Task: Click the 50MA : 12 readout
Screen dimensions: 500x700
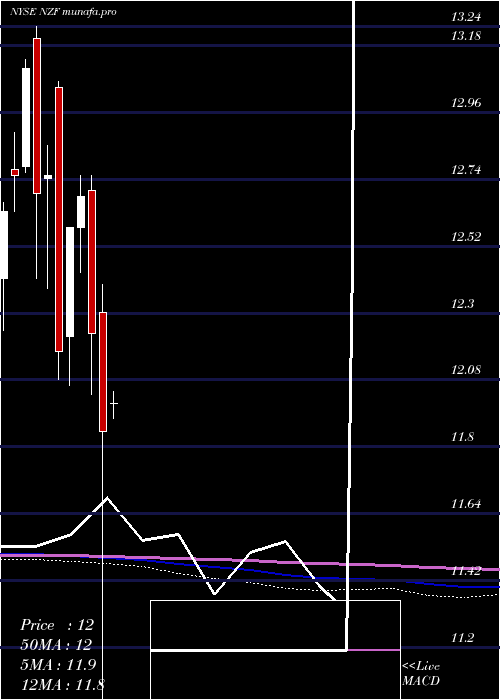Action: click(x=56, y=645)
